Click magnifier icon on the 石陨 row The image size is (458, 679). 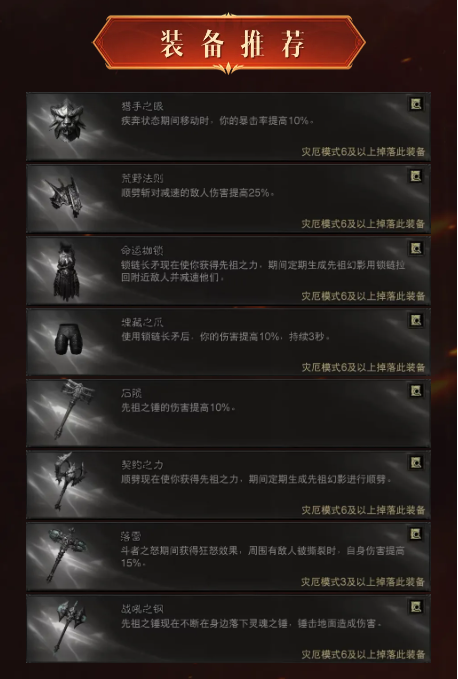(x=416, y=391)
